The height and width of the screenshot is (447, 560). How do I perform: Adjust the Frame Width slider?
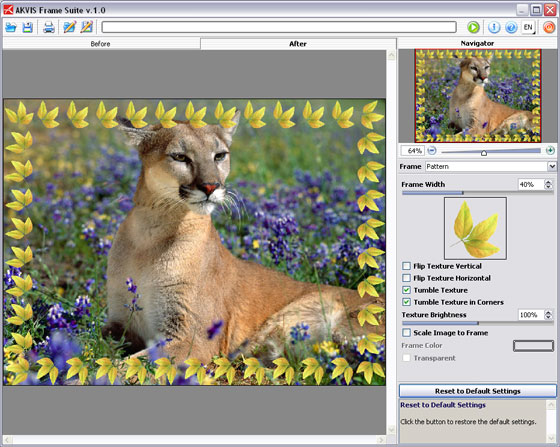click(x=478, y=193)
